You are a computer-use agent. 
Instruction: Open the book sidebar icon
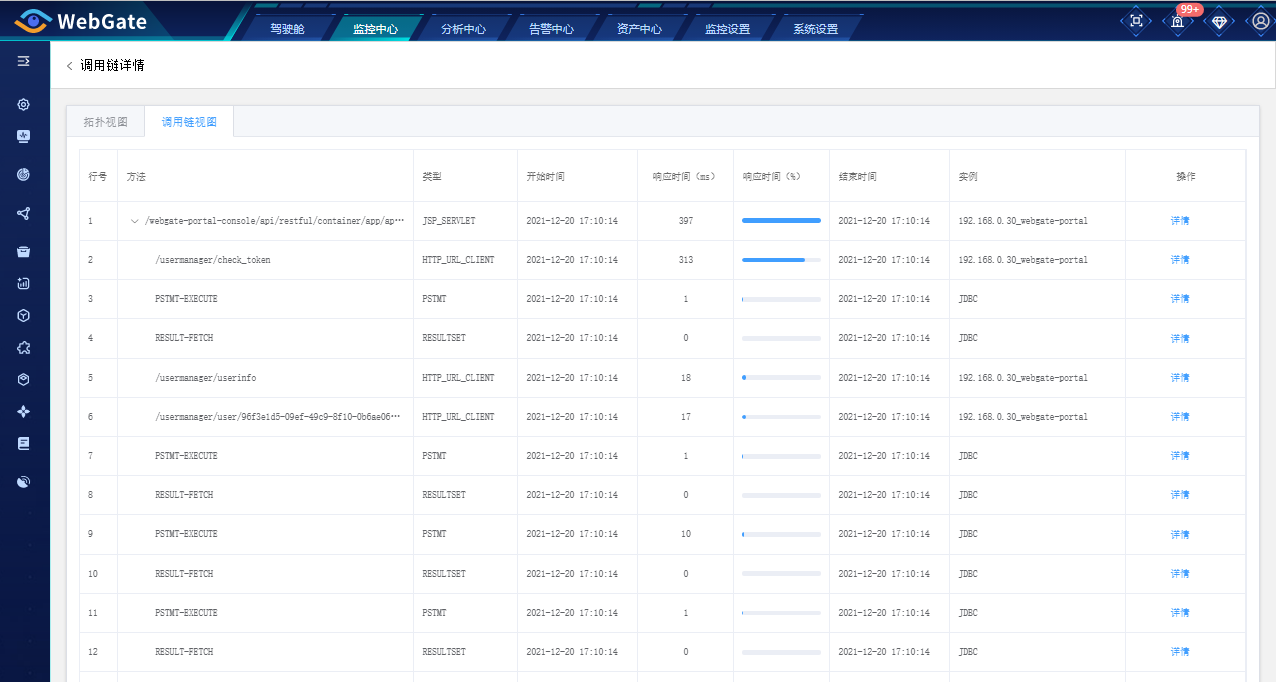pos(24,443)
